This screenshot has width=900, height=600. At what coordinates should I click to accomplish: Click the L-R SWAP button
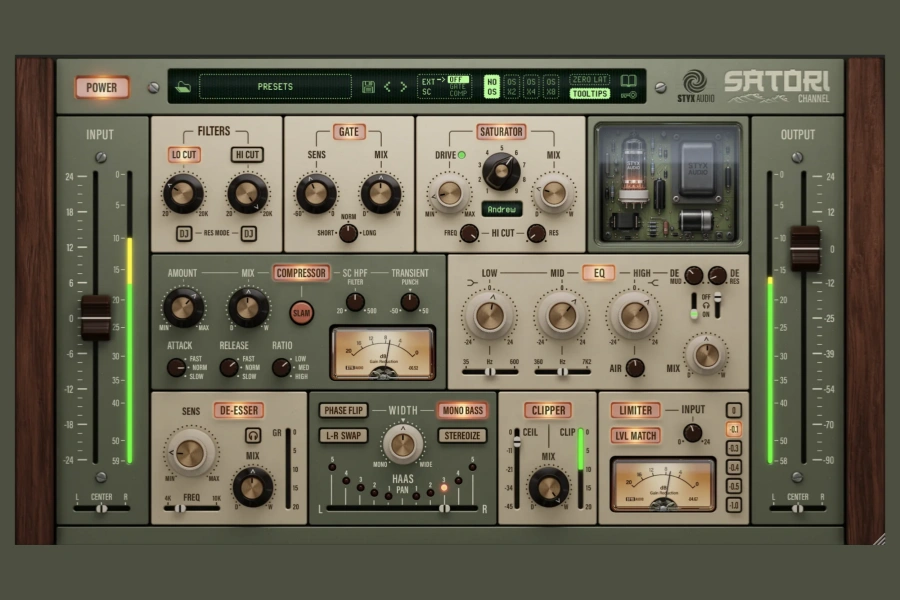point(343,435)
